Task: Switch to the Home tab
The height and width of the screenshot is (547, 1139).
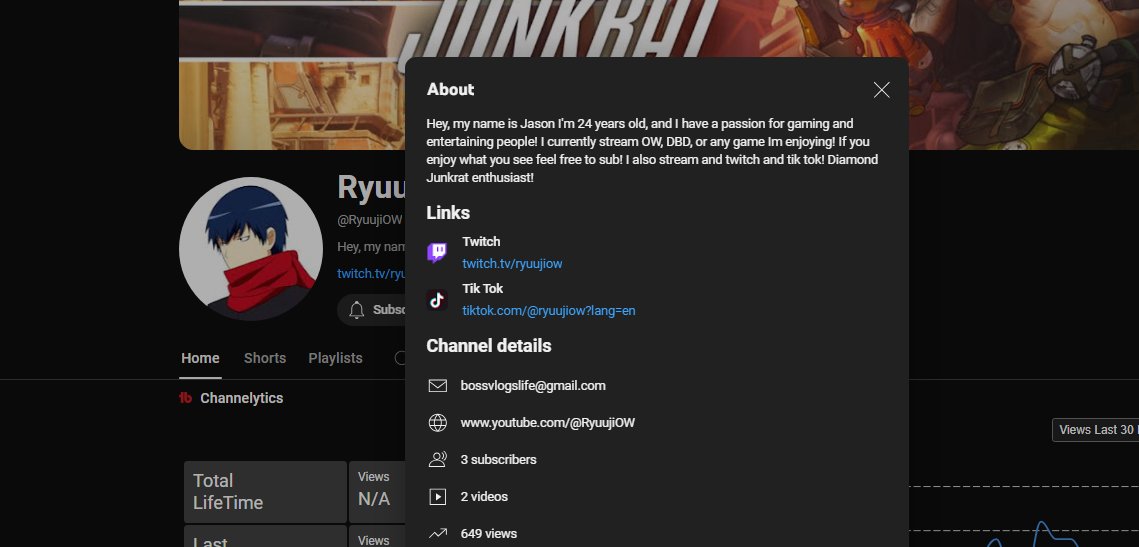Action: pyautogui.click(x=200, y=358)
